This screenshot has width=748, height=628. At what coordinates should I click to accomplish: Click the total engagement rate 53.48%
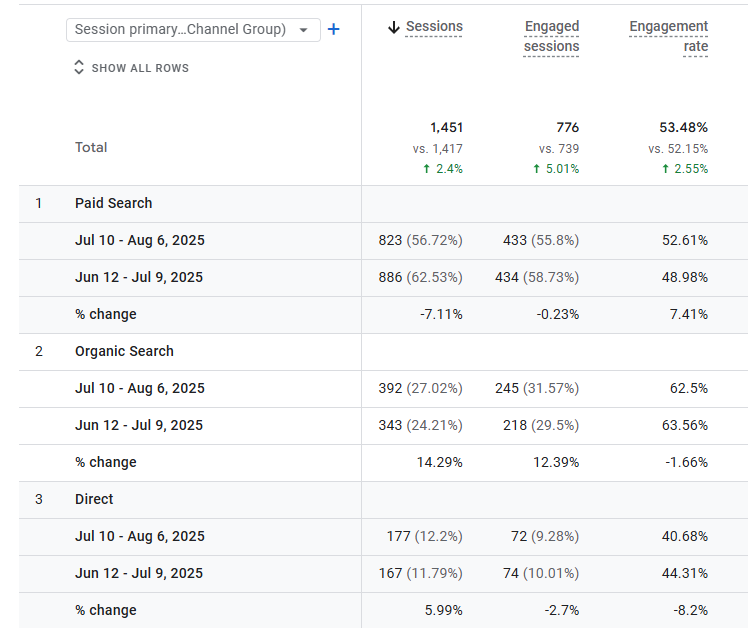coord(682,127)
